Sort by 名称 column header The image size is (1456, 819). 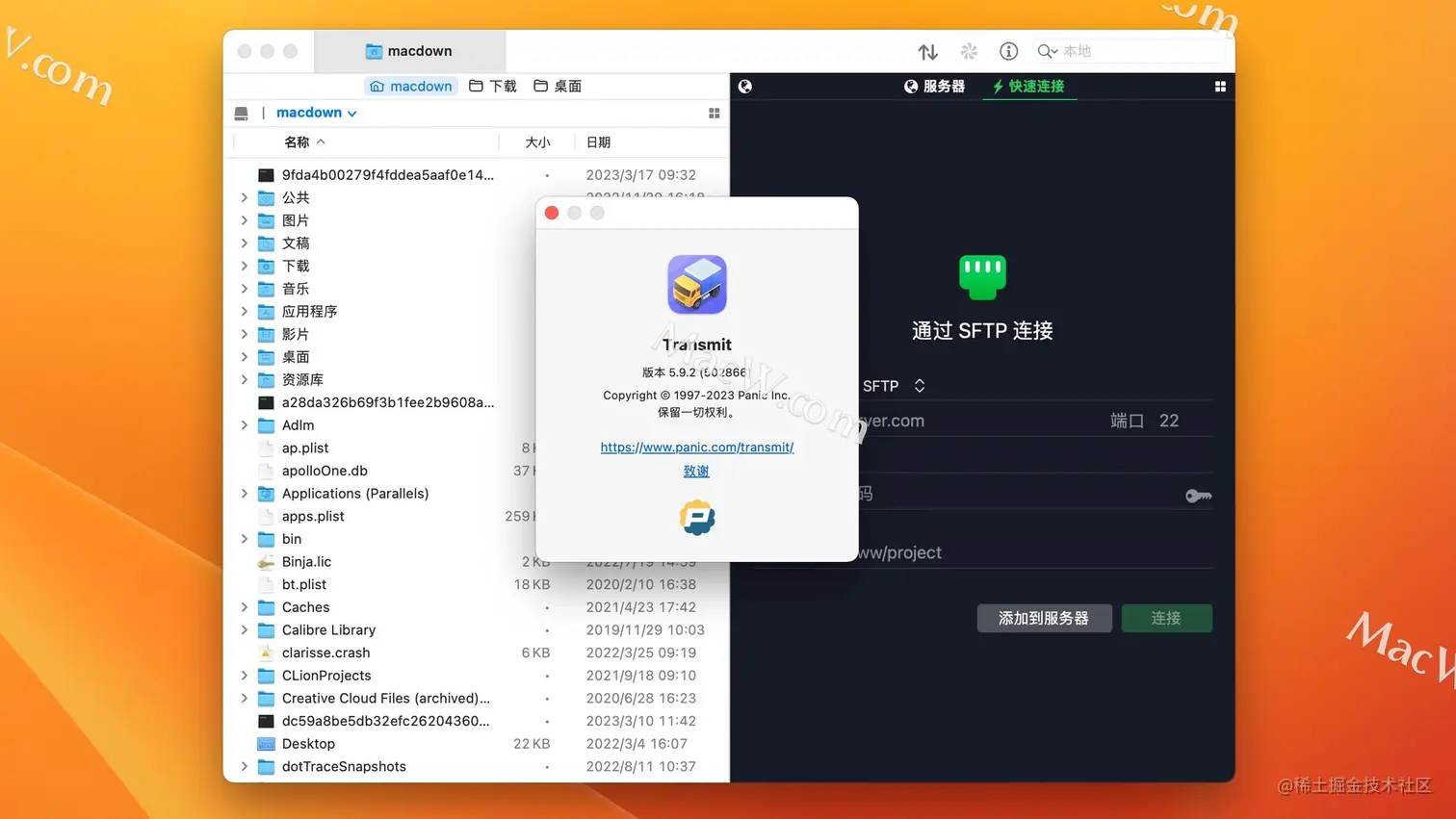304,141
